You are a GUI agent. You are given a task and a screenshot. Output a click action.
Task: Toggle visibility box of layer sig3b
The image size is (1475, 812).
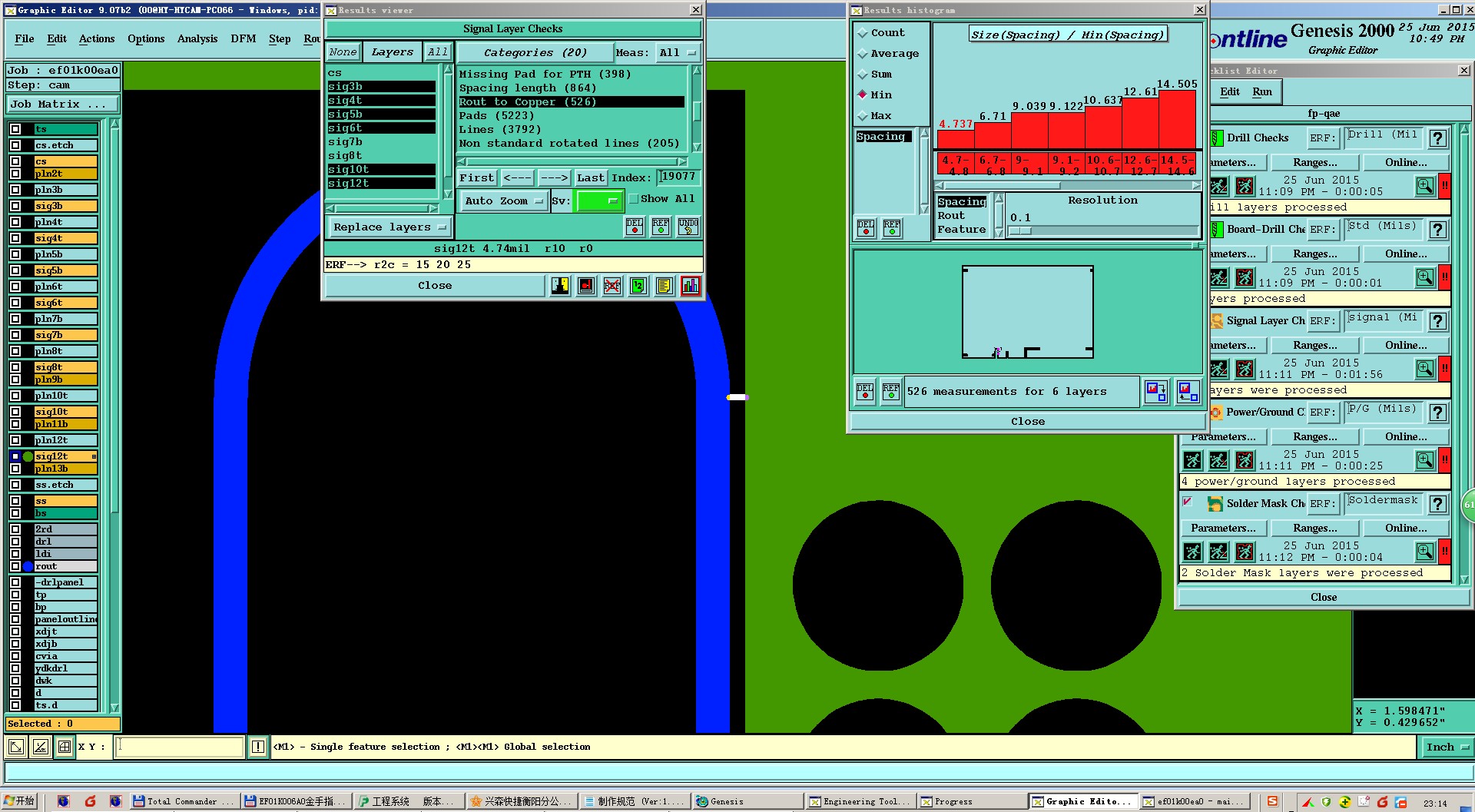[15, 206]
